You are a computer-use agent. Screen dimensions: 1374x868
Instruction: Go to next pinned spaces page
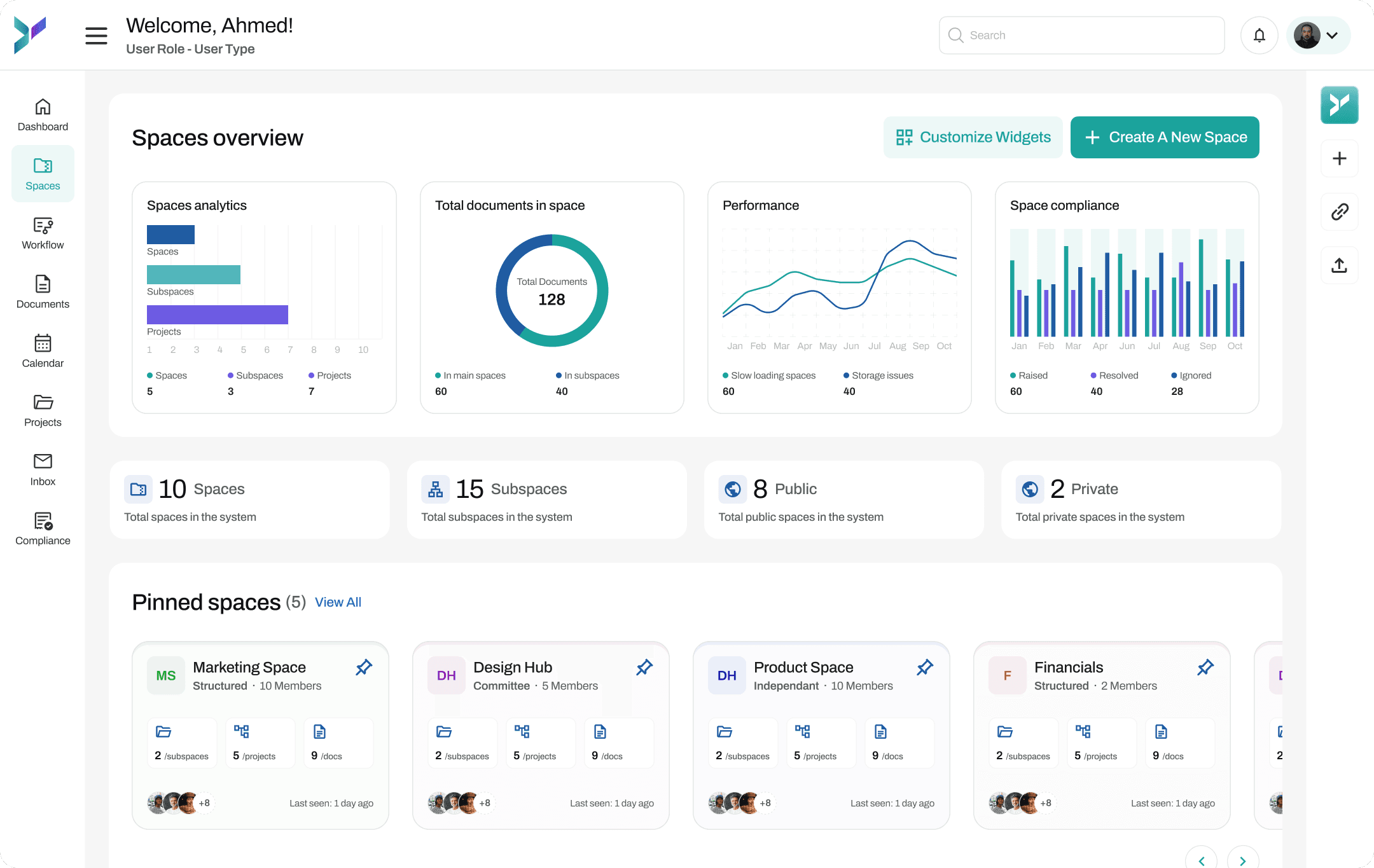click(x=1242, y=860)
